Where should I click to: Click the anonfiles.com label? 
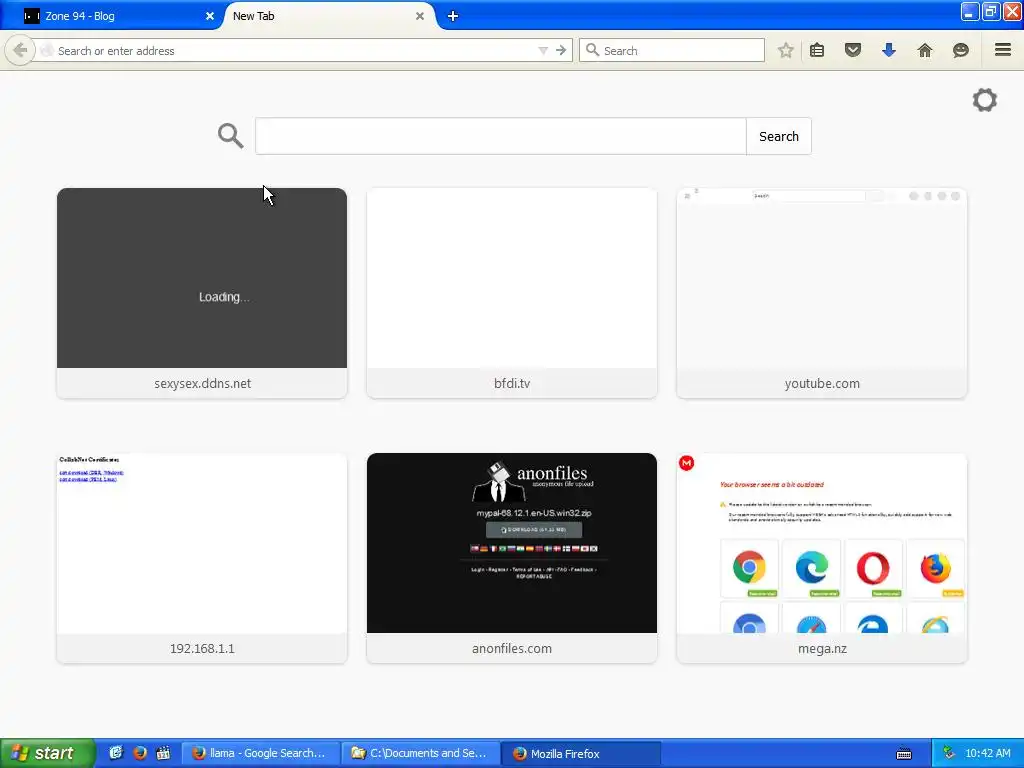(x=512, y=648)
